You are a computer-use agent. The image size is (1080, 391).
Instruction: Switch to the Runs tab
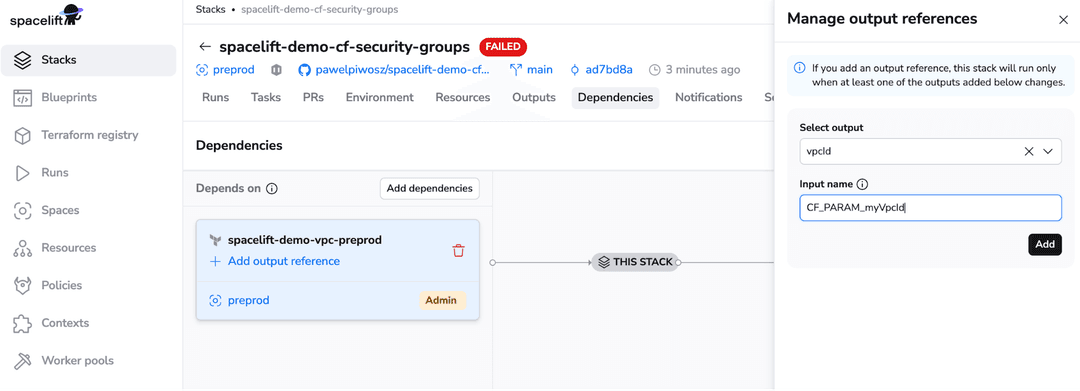[x=216, y=98]
